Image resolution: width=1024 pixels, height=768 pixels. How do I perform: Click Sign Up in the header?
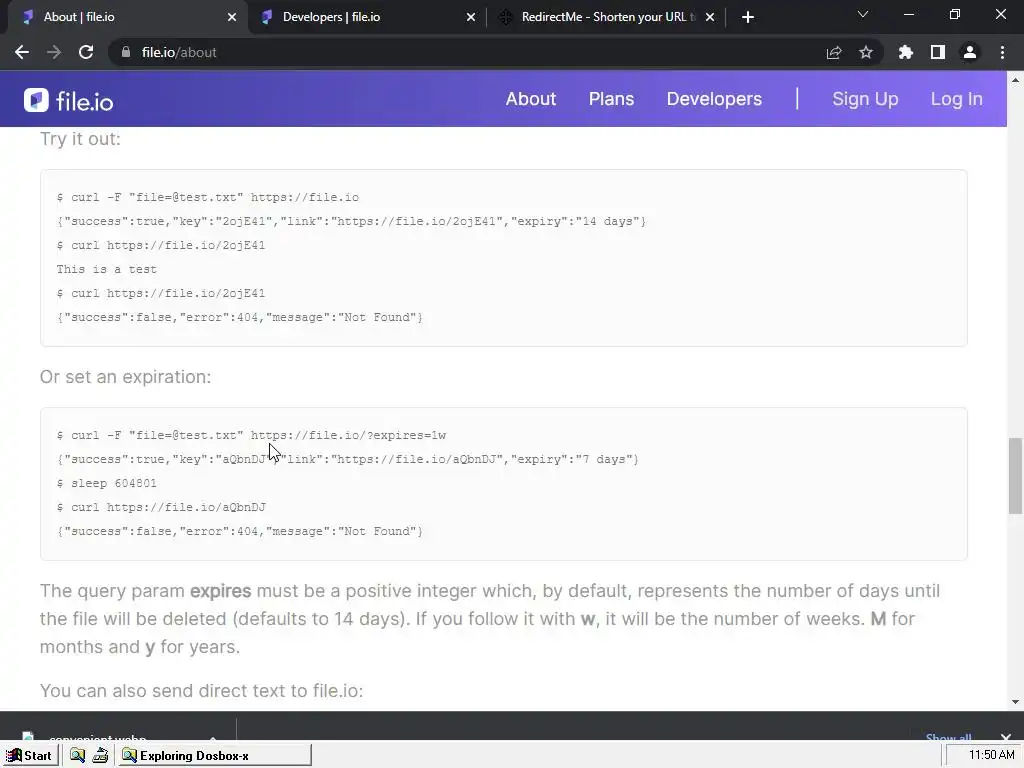865,99
